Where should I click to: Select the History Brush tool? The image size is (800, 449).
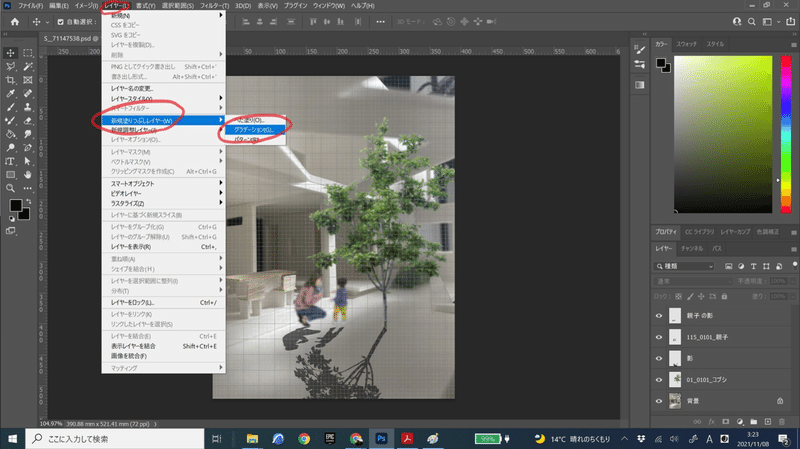[10, 121]
